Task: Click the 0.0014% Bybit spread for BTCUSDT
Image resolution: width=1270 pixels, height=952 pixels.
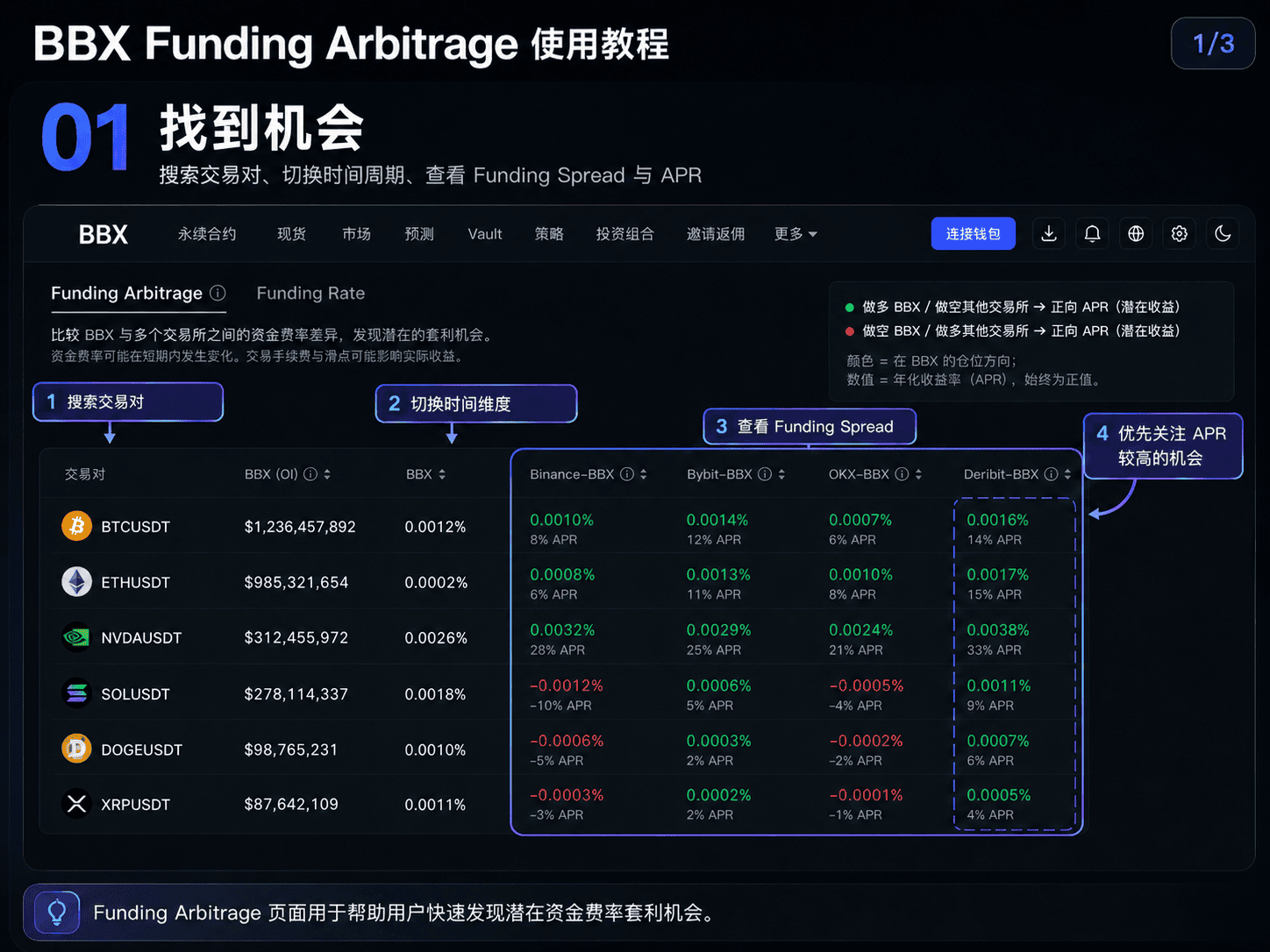Action: (717, 520)
